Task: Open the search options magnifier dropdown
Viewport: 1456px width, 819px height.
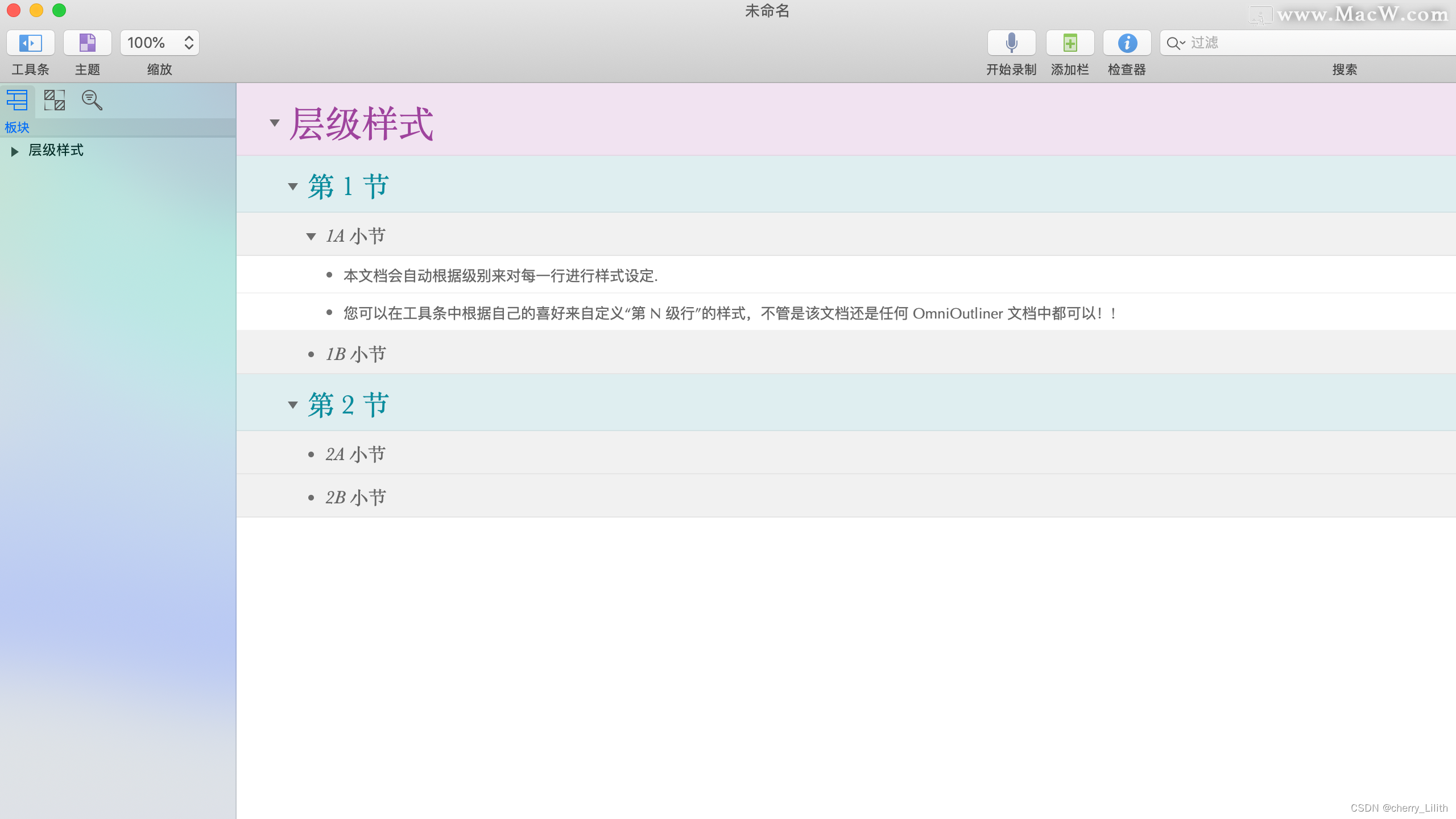Action: (x=1176, y=43)
